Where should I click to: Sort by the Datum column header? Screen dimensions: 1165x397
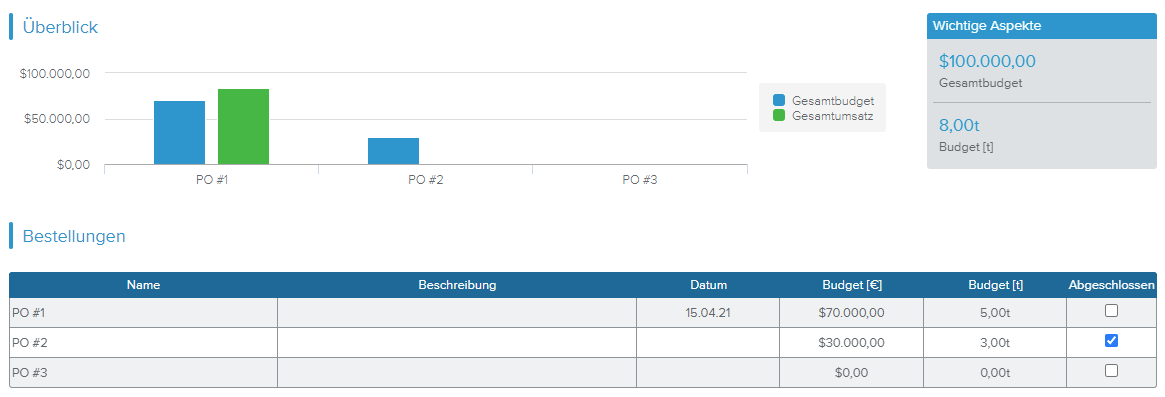(x=708, y=285)
